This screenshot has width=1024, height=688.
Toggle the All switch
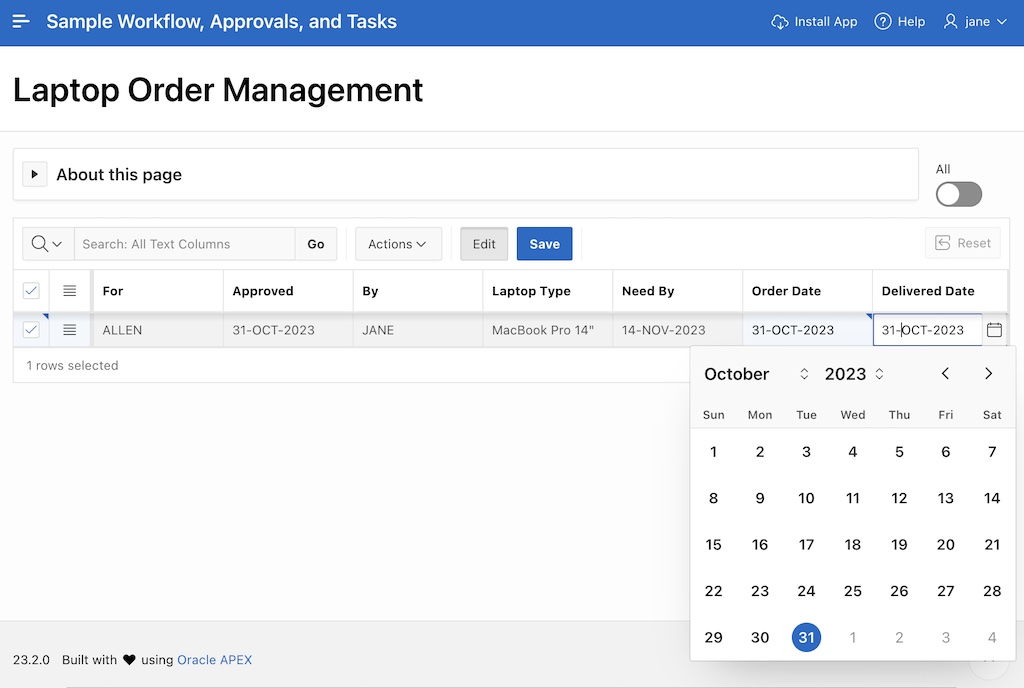pyautogui.click(x=958, y=194)
